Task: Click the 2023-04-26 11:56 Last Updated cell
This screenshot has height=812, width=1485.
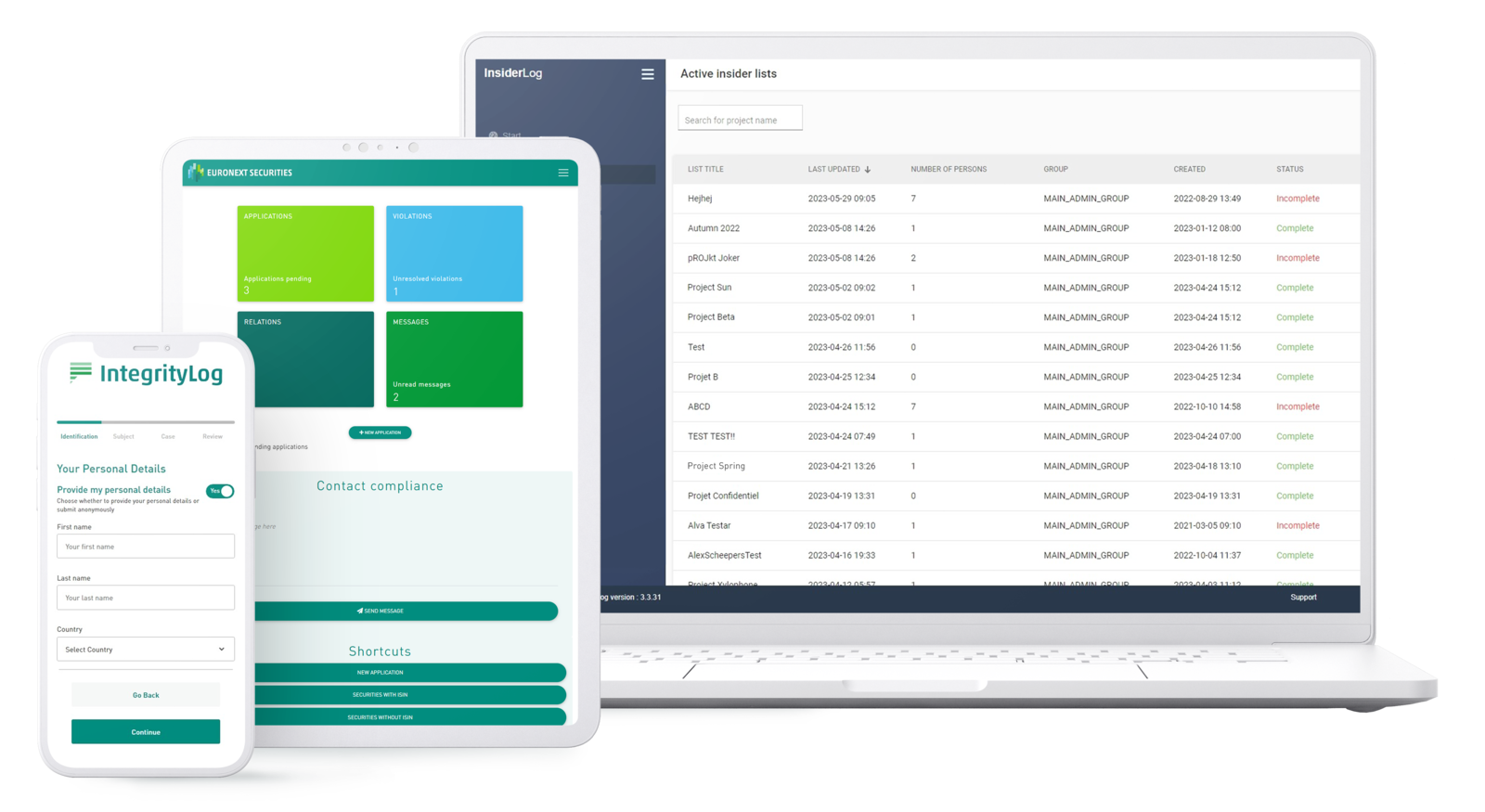Action: (x=841, y=347)
